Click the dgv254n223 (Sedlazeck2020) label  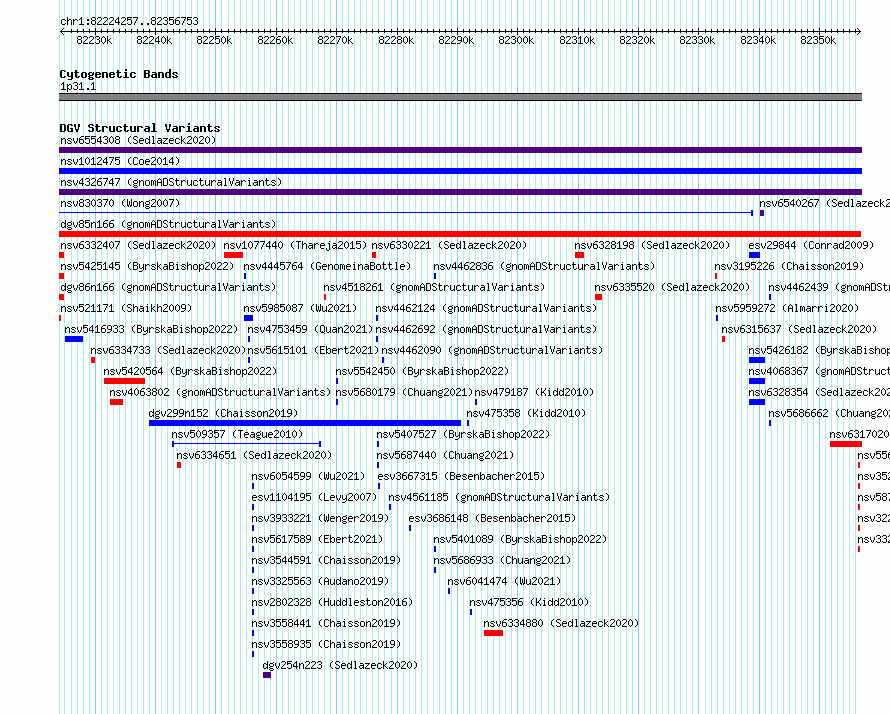[340, 665]
